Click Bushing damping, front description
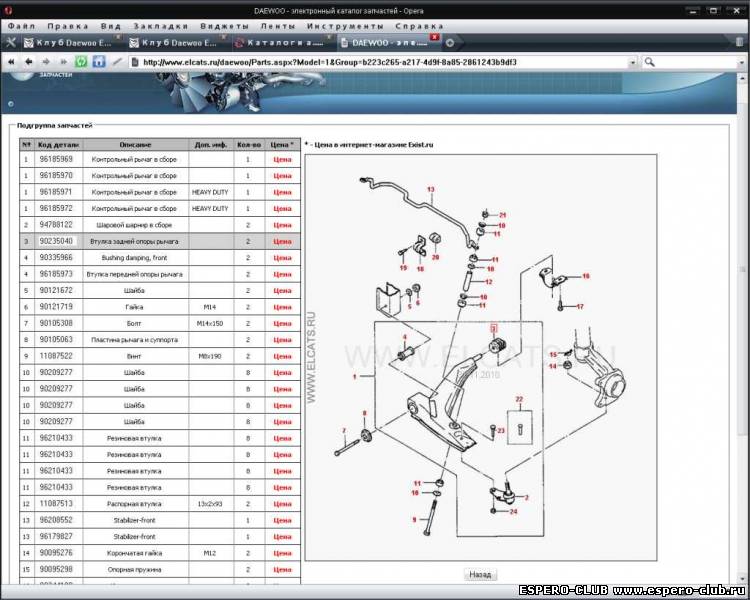 click(x=134, y=257)
